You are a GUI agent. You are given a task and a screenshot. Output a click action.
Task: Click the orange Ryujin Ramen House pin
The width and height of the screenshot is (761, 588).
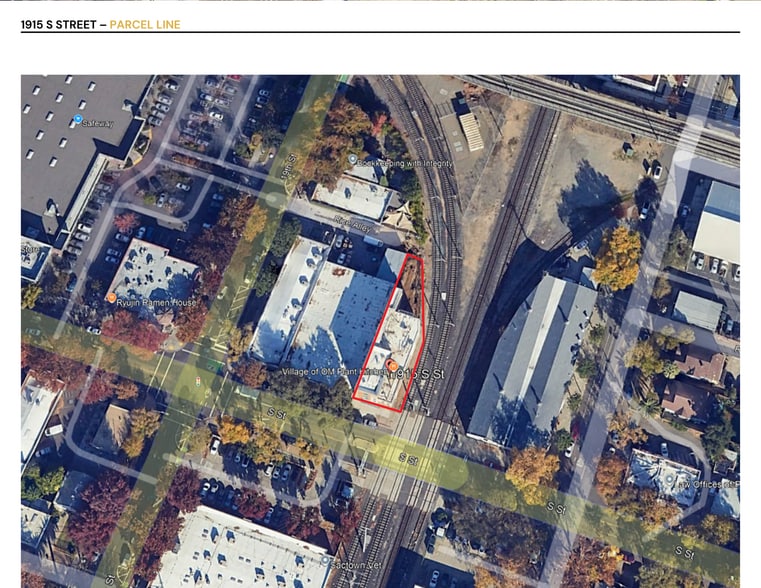point(112,297)
